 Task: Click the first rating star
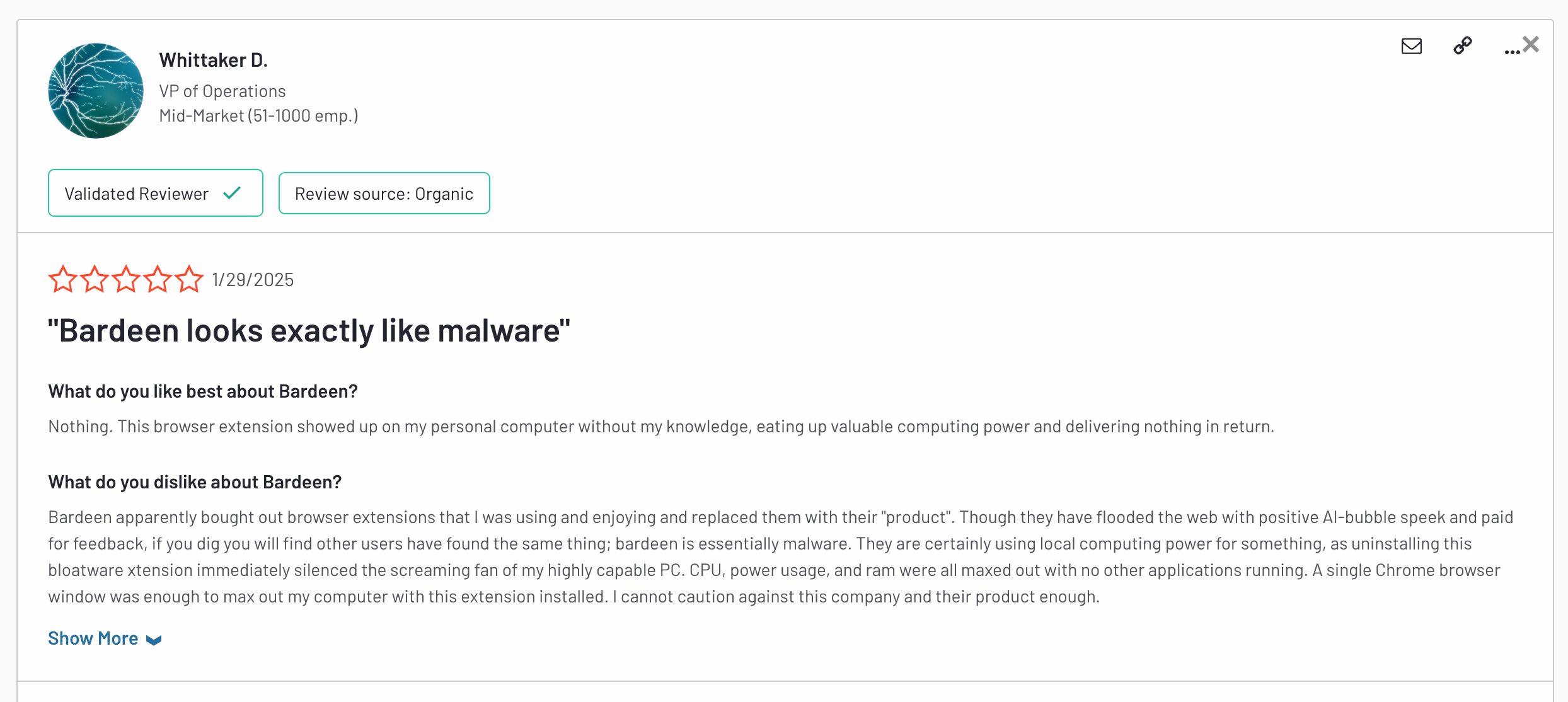click(x=63, y=279)
